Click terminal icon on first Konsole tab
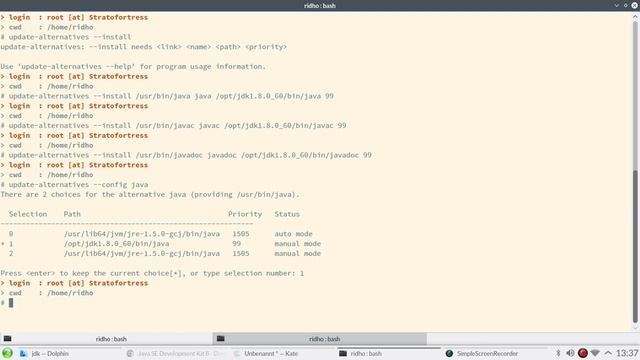Screen dimensions: 640x360 (7, 339)
